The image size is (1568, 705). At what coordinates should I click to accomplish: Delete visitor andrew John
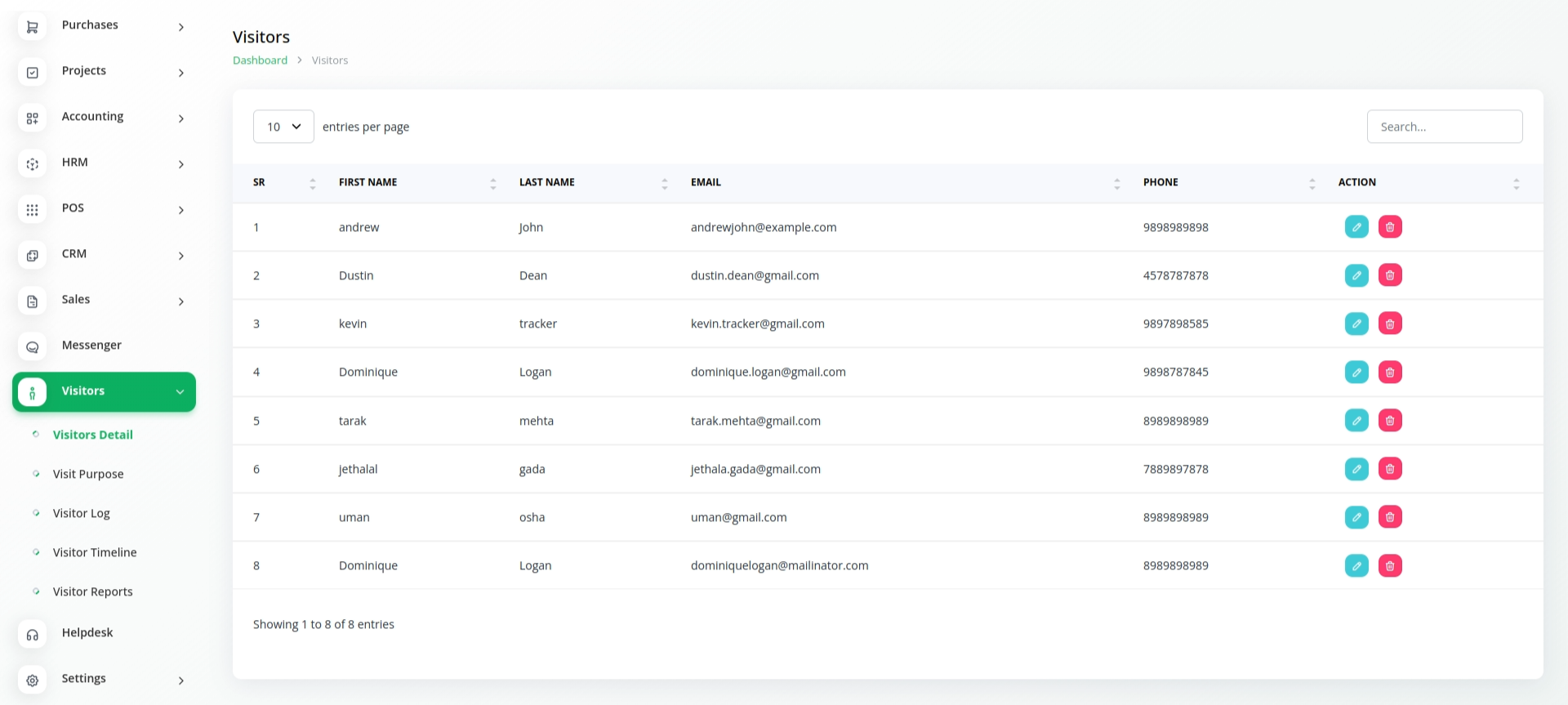pos(1390,227)
